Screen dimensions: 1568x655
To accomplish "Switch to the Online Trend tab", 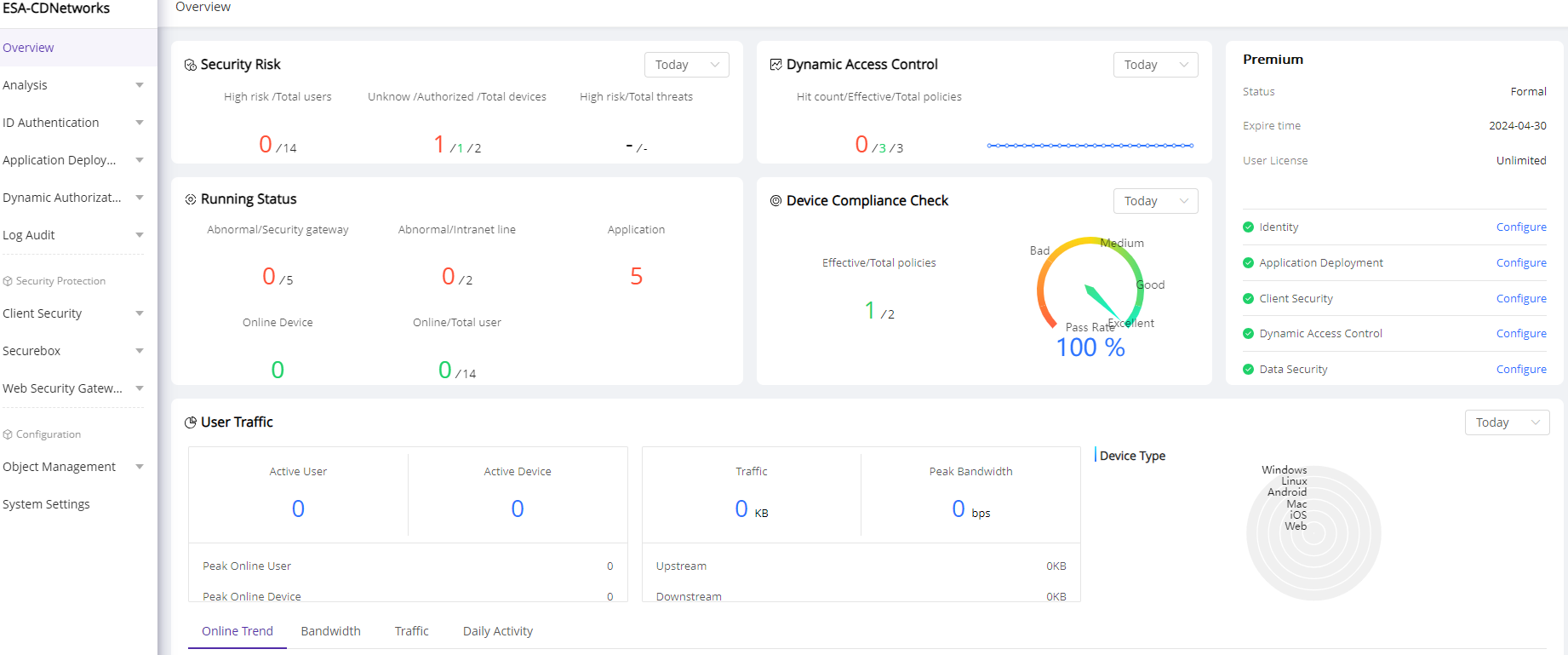I will (x=237, y=631).
